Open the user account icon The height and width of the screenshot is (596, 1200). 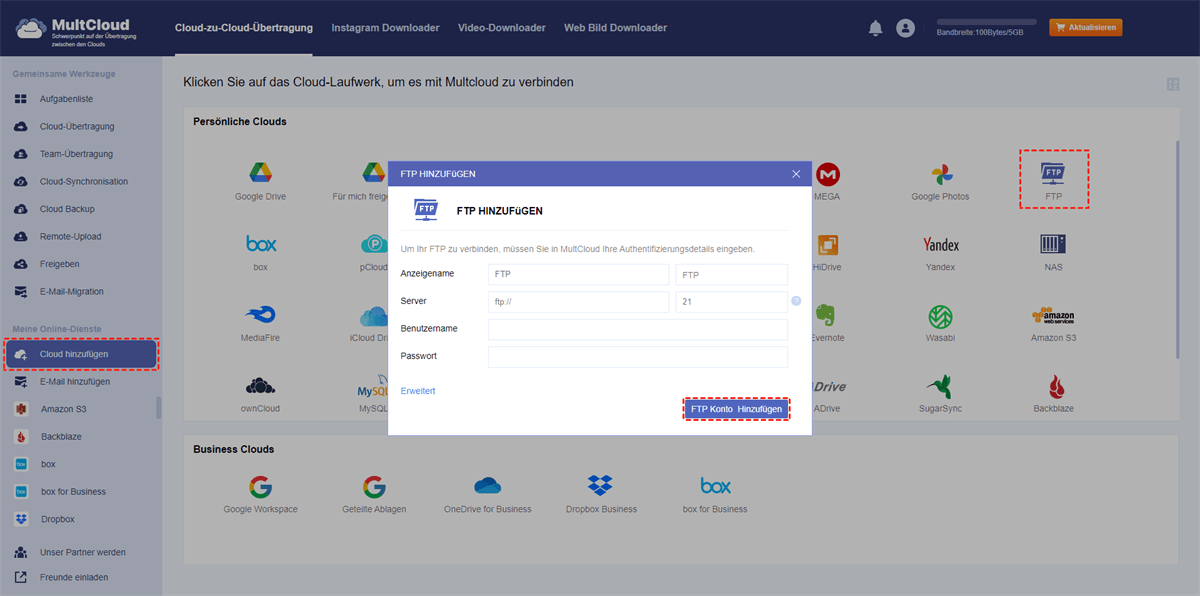point(906,28)
